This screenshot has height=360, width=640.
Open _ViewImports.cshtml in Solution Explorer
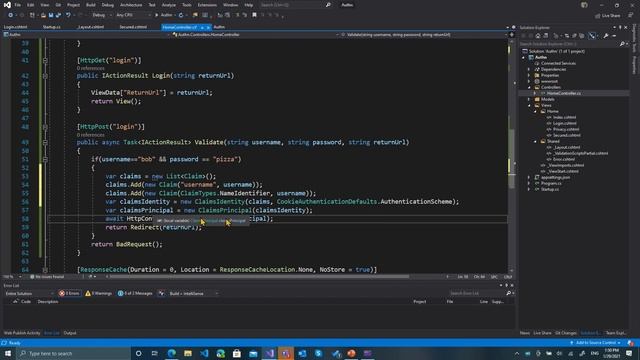coord(565,165)
